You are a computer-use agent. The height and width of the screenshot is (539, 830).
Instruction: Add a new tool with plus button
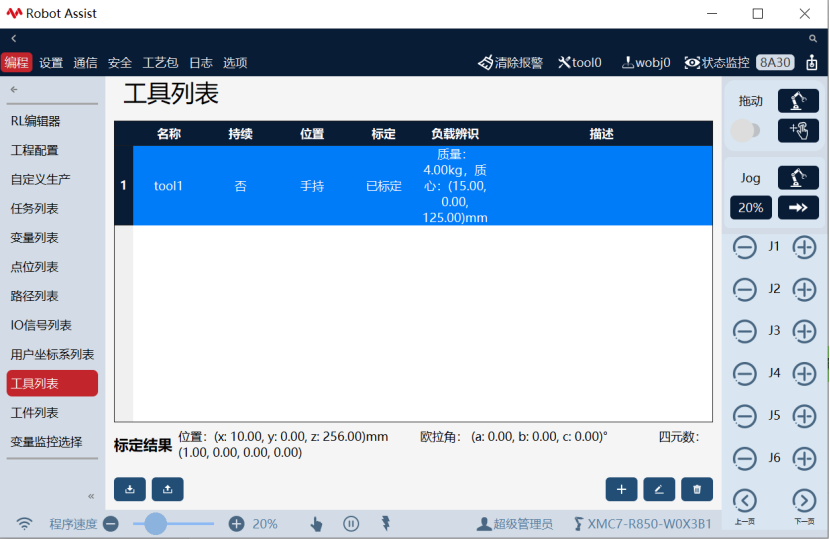pos(621,489)
